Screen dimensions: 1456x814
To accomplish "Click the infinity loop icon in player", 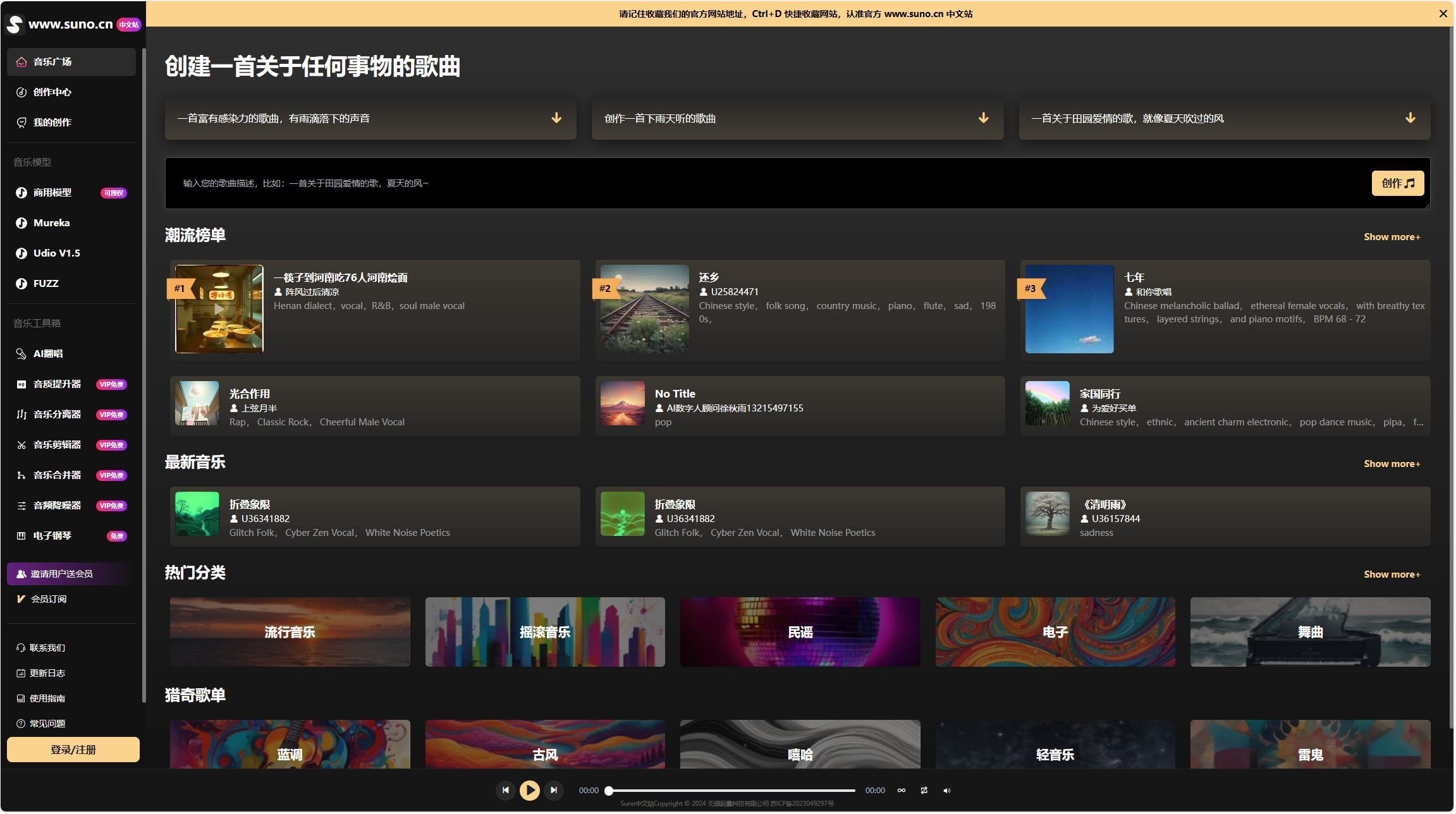I will (902, 791).
